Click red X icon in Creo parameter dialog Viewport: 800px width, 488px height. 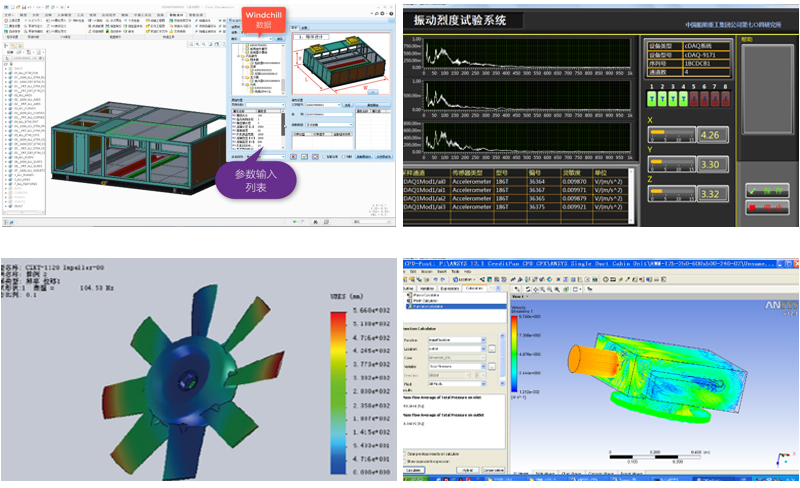click(293, 157)
